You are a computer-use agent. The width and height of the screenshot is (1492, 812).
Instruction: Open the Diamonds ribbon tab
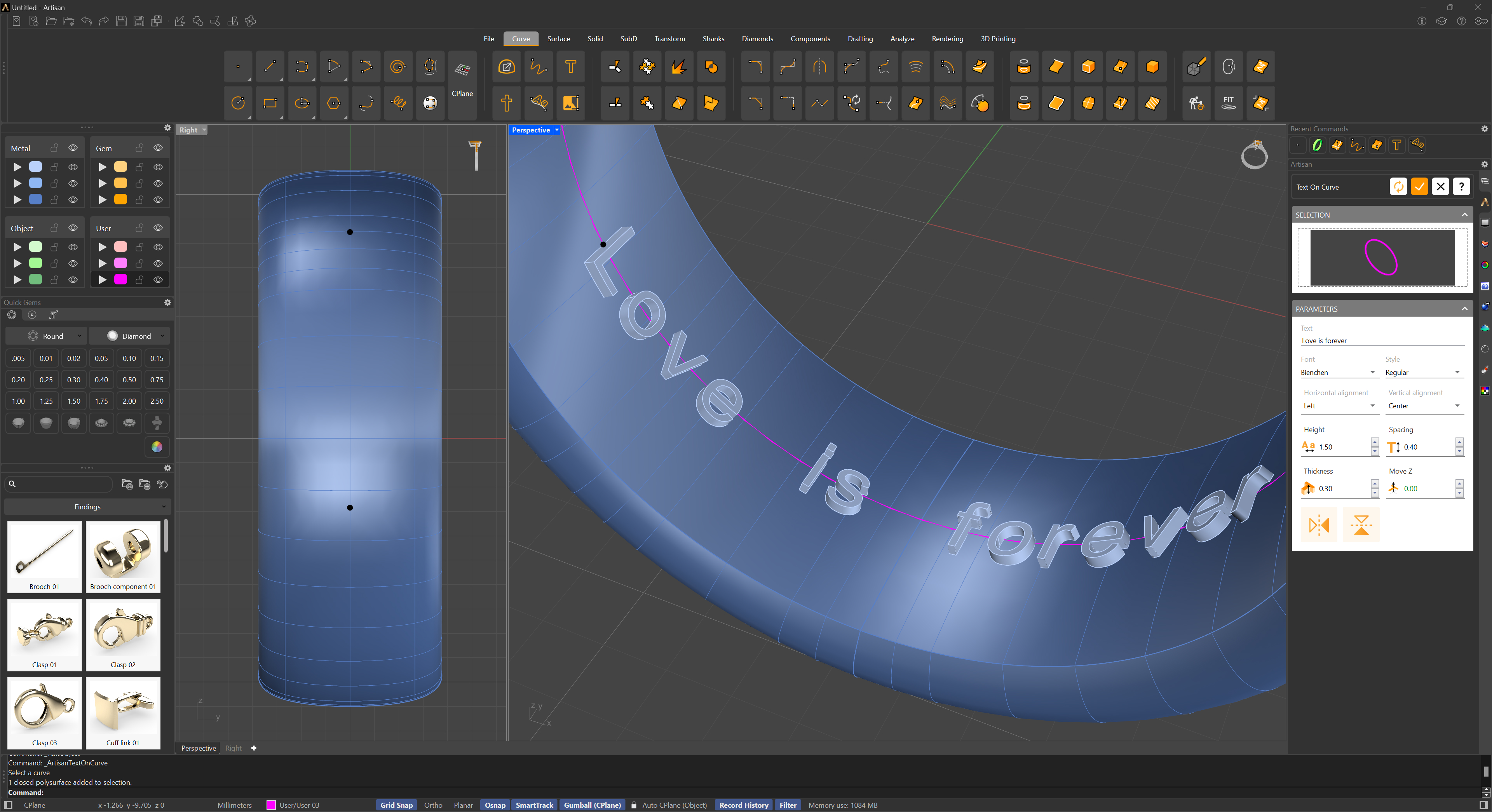pos(757,39)
